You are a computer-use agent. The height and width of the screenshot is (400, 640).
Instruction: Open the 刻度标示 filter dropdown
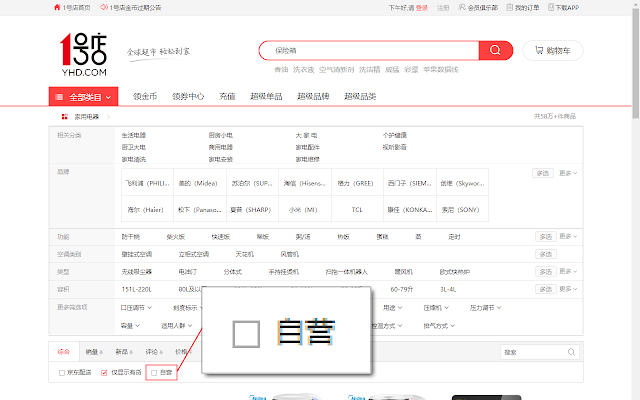(188, 308)
